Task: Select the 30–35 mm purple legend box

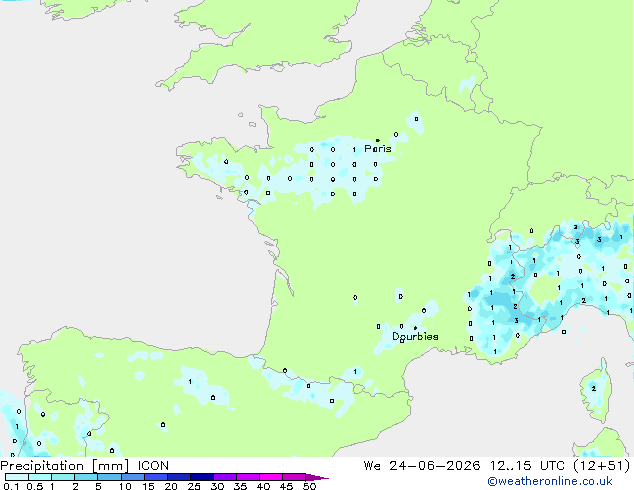Action: [224, 477]
